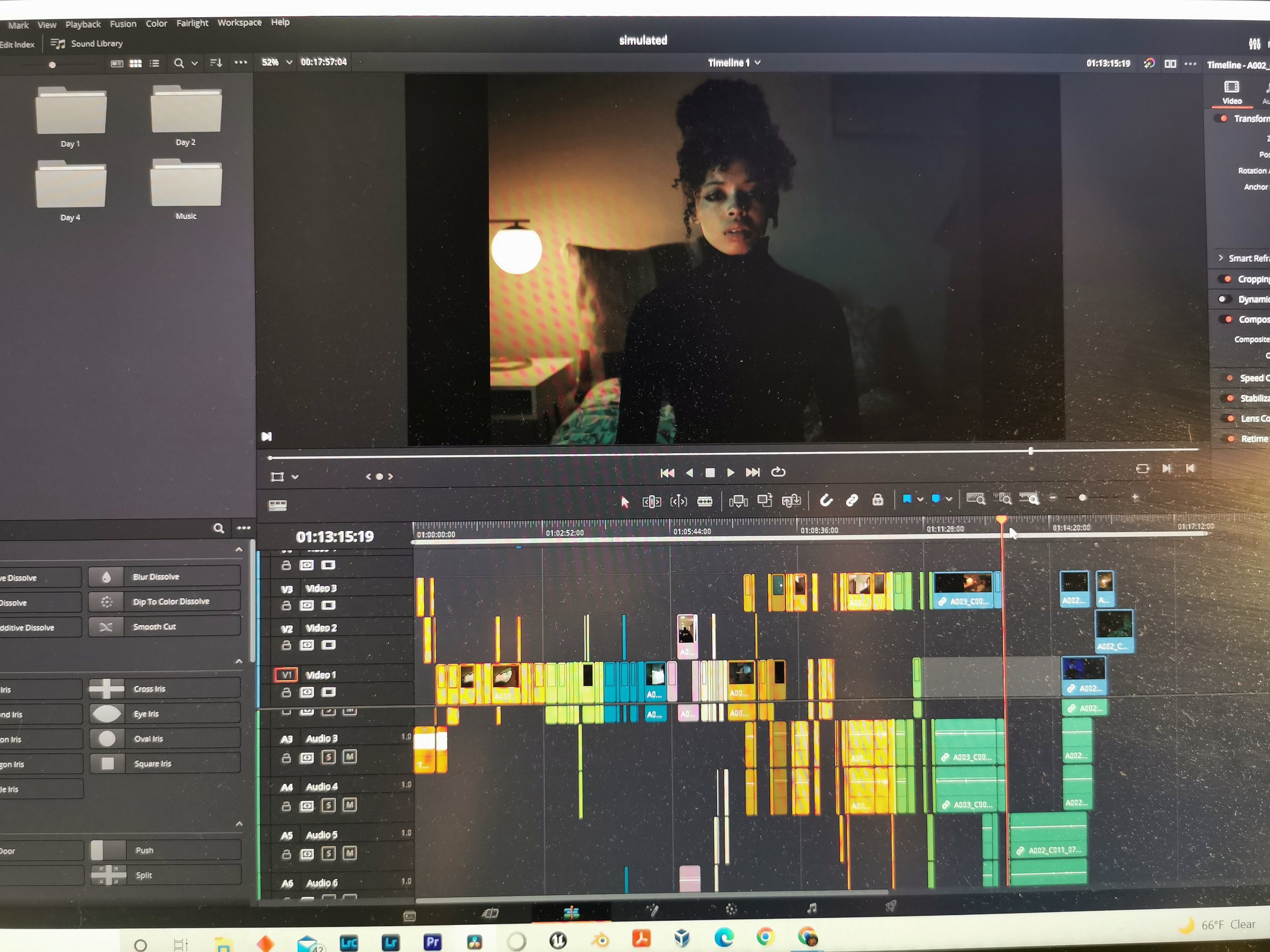Open the Fusion menu
The image size is (1270, 952).
pyautogui.click(x=123, y=24)
